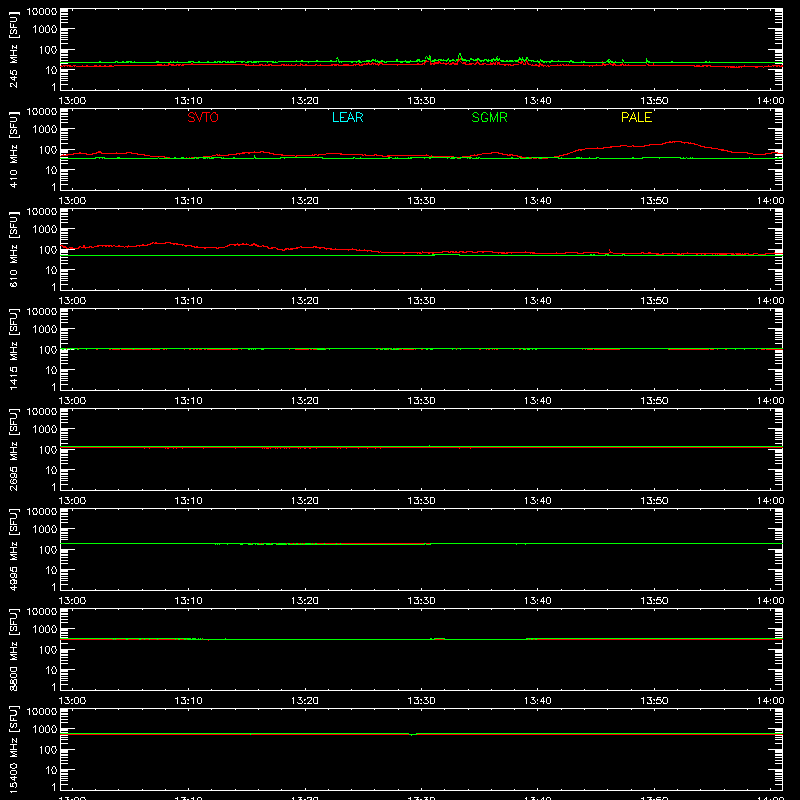
Task: Click 13:20 time label below 610 MHz plot
Action: point(305,301)
